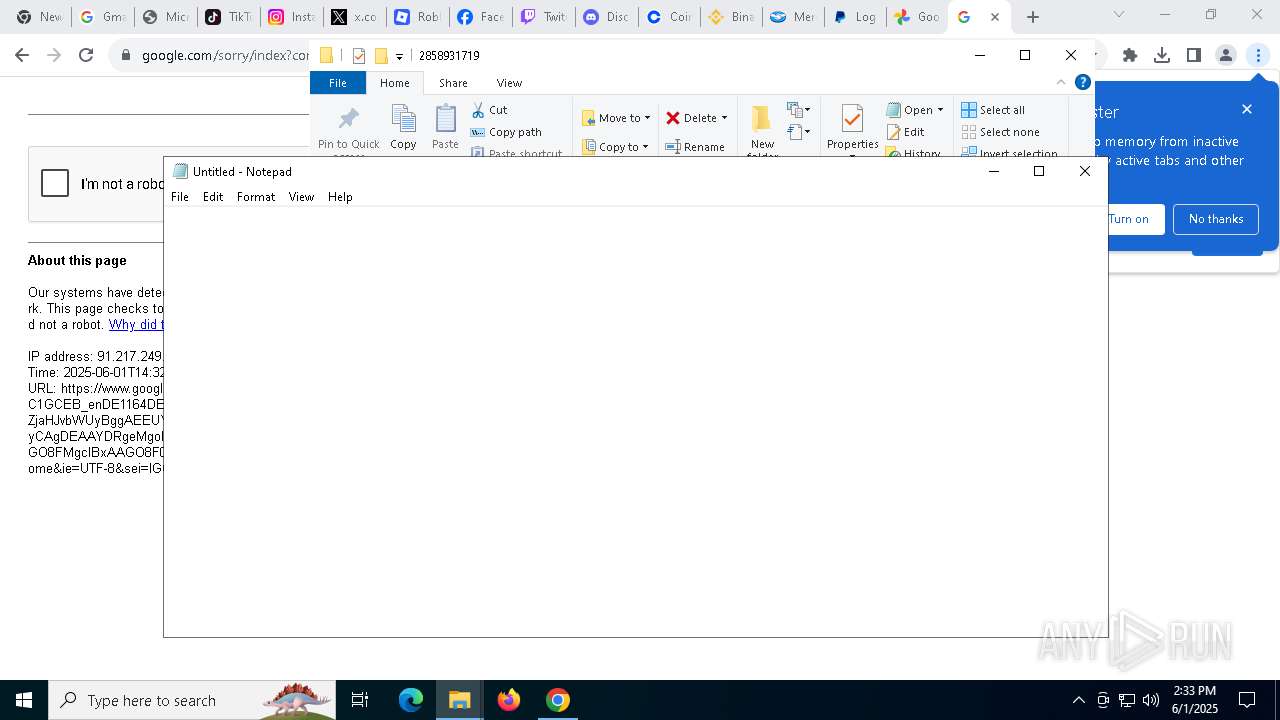1280x720 pixels.
Task: Click Select none in Explorer ribbon
Action: [1001, 132]
